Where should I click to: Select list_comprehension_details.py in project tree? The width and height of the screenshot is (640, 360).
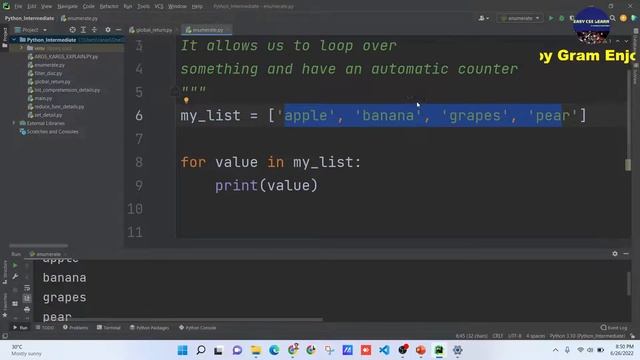pyautogui.click(x=64, y=90)
